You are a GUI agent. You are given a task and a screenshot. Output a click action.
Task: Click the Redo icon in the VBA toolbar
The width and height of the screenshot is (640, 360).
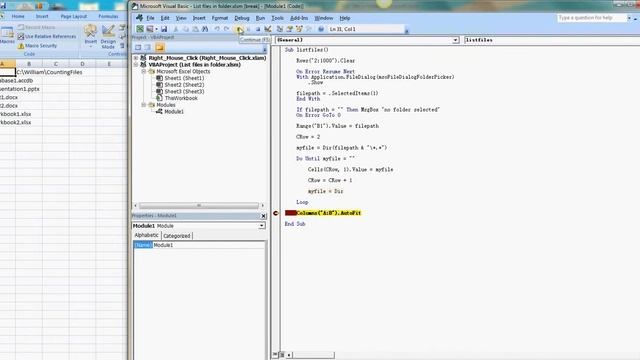coord(227,29)
